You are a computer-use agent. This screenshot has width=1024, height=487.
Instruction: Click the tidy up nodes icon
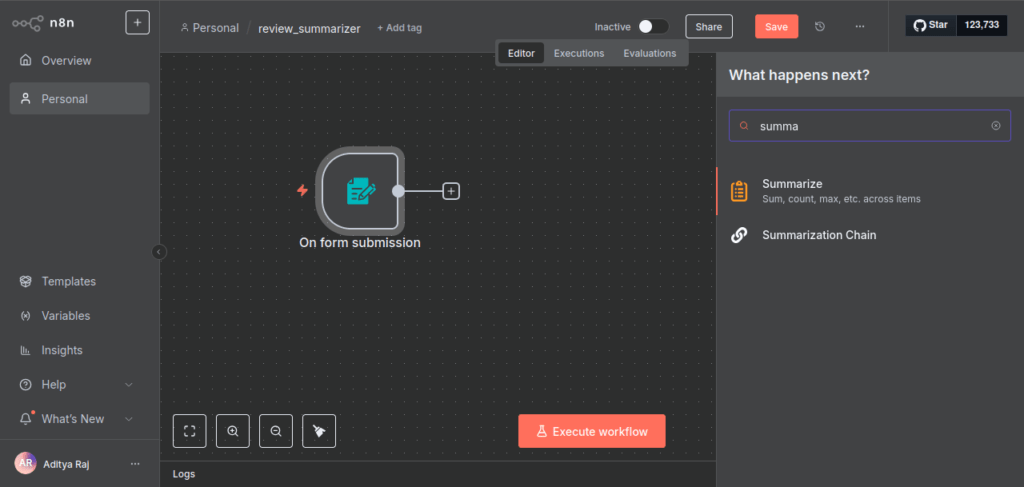point(319,431)
